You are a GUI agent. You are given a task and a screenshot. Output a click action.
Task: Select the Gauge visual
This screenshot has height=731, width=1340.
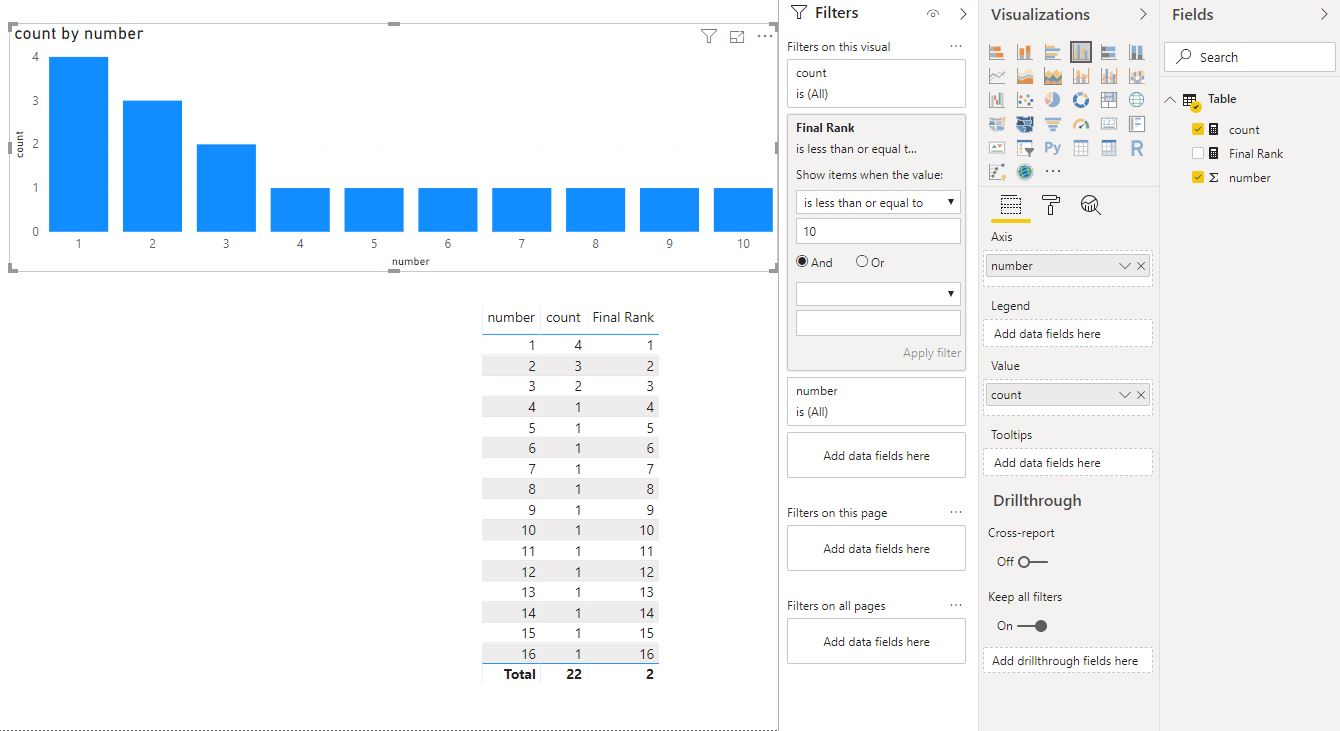(1081, 124)
